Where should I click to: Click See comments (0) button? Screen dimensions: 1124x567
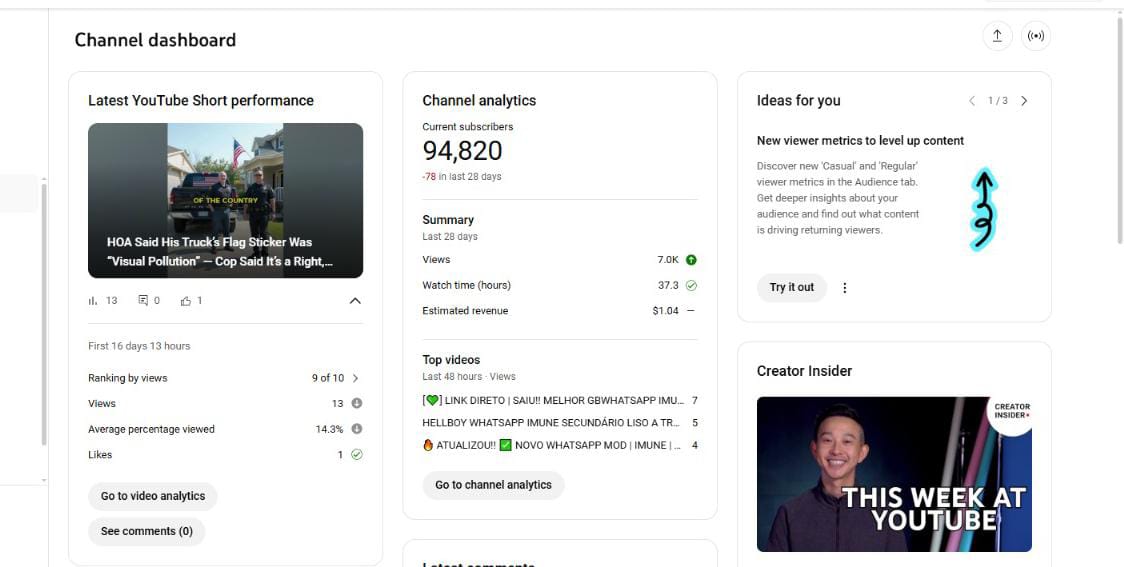(x=147, y=531)
